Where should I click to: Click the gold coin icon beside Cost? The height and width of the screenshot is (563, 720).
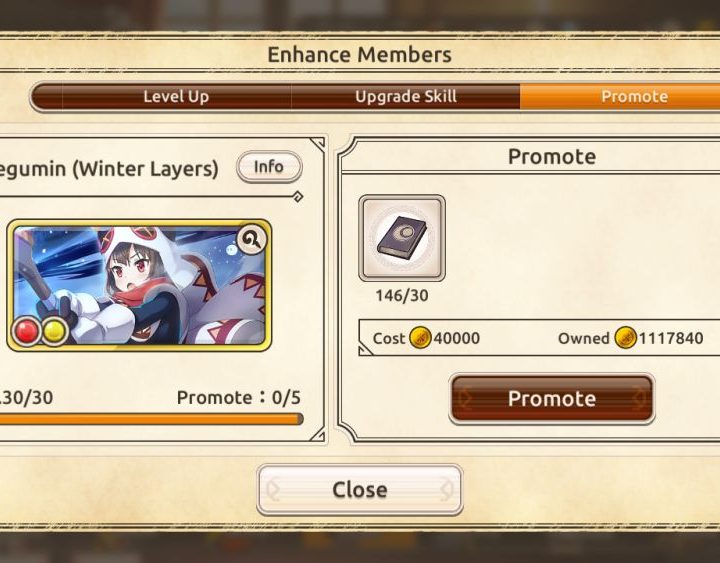(x=420, y=338)
